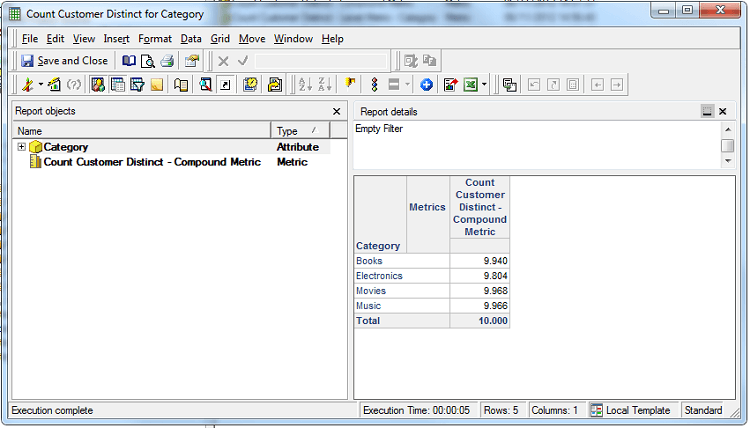Open dropdown arrow beside the wand icon
This screenshot has height=428, width=750.
[41, 85]
